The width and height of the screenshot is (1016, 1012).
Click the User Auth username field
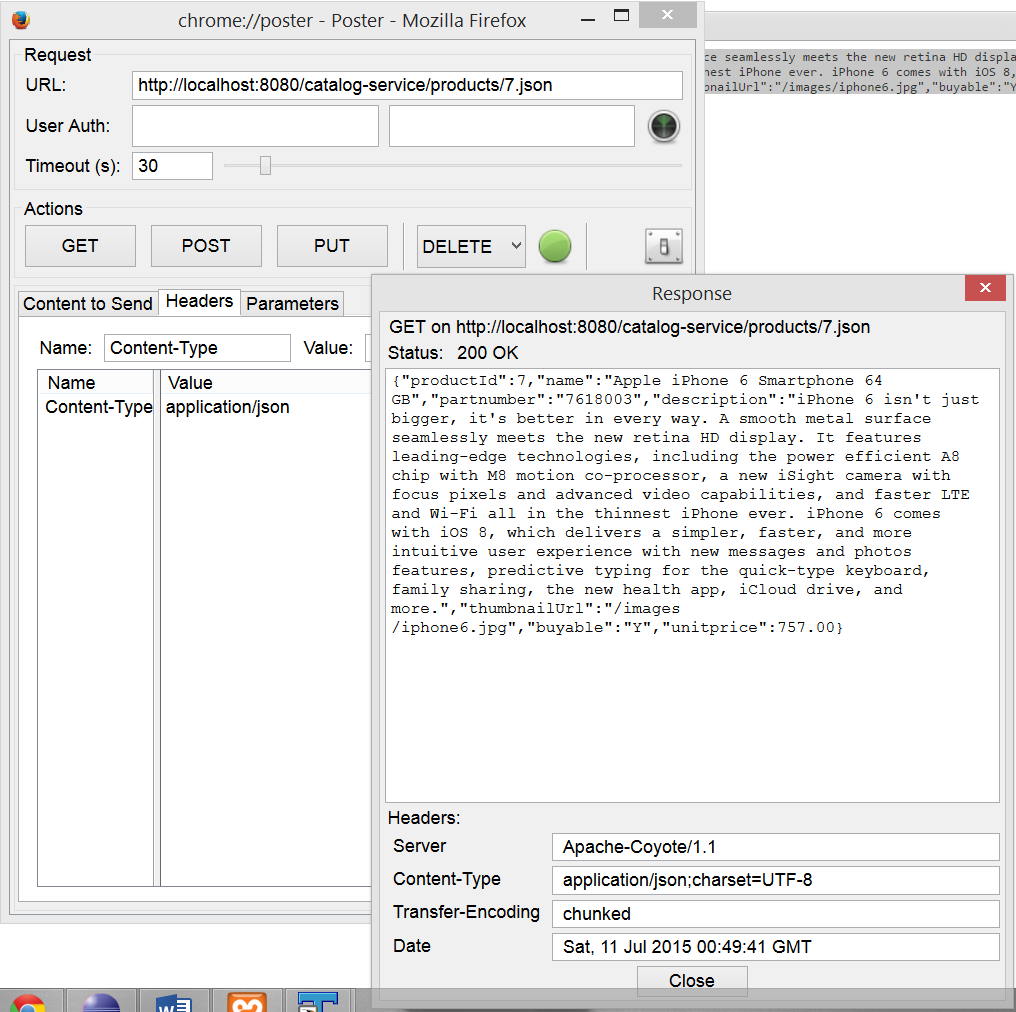pos(255,126)
